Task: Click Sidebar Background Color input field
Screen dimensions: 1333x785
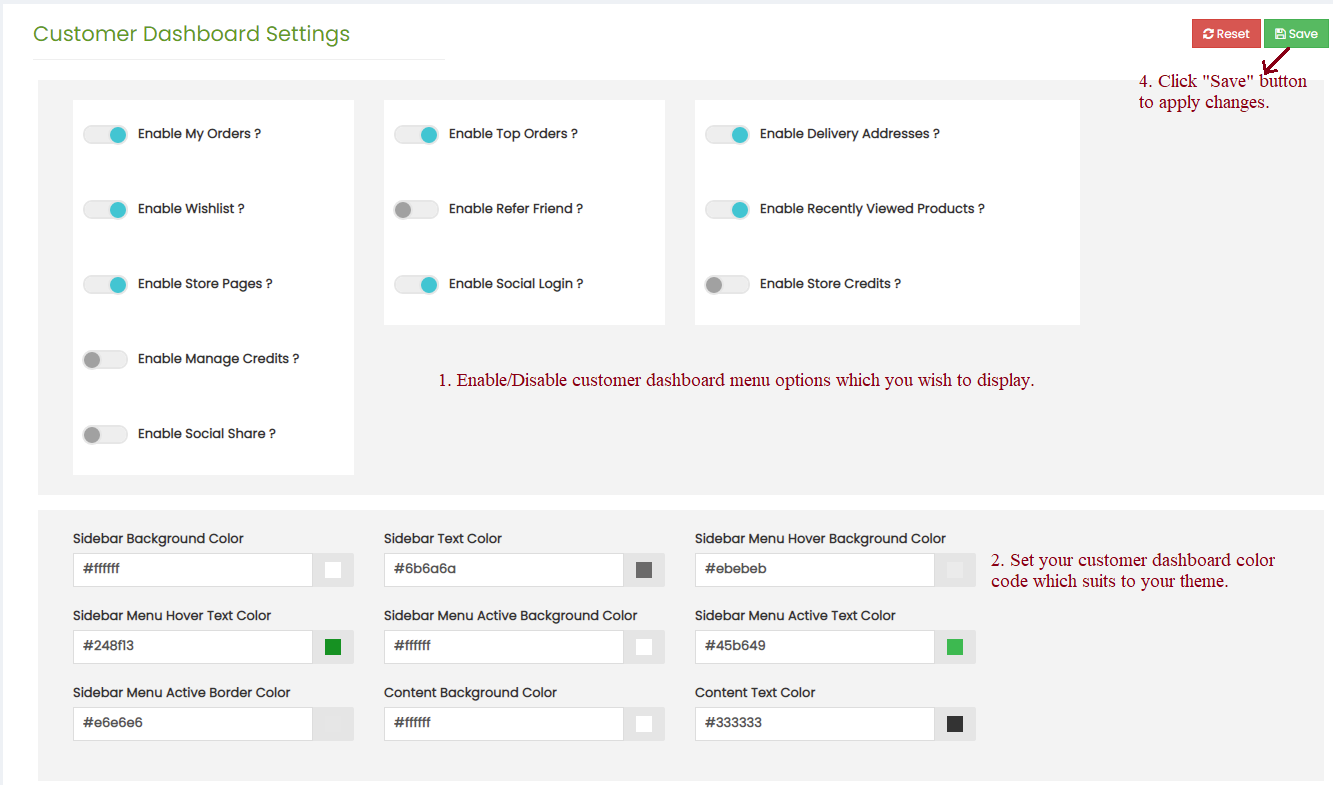Action: tap(193, 570)
